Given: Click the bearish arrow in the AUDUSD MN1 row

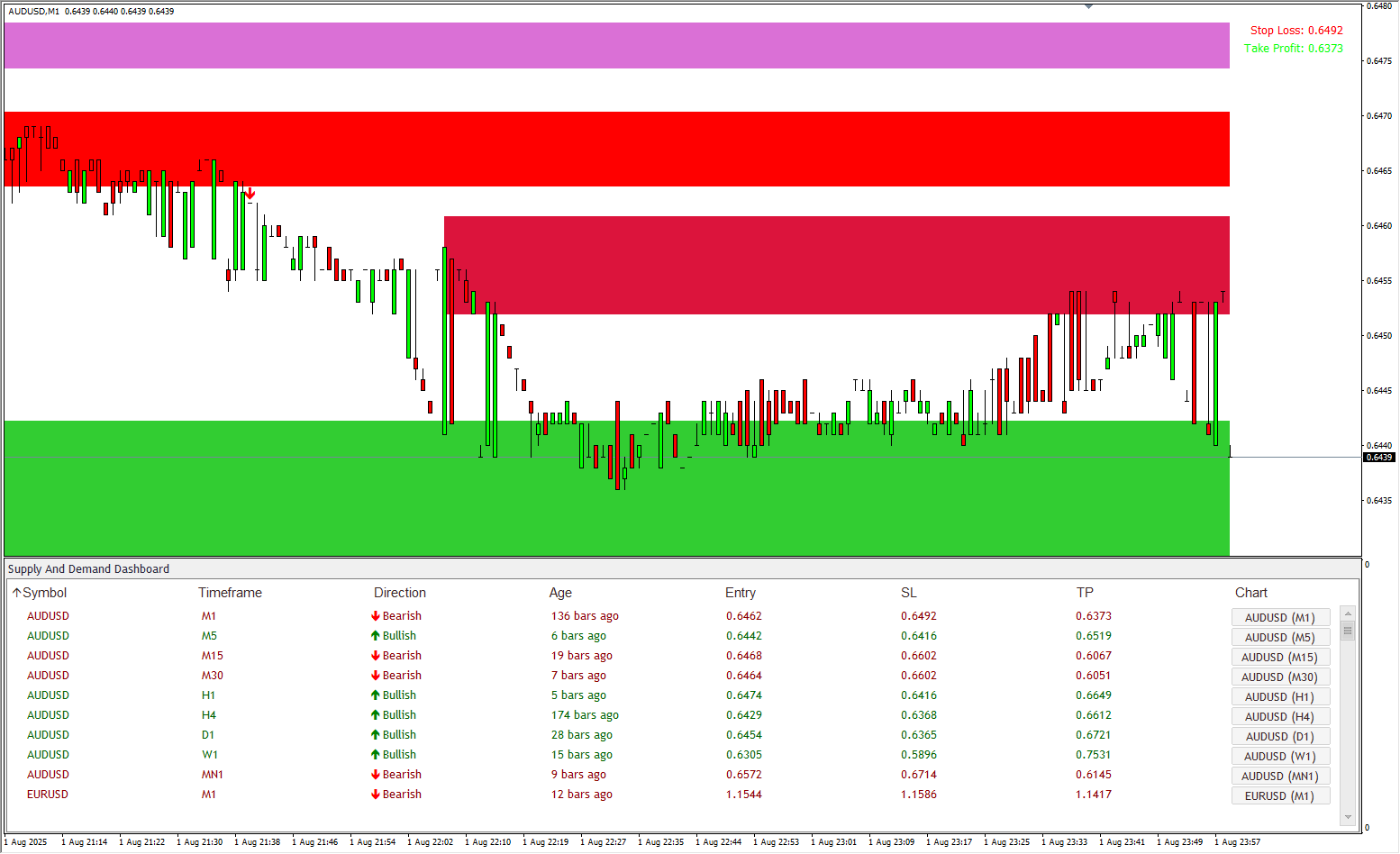Looking at the screenshot, I should pos(376,775).
